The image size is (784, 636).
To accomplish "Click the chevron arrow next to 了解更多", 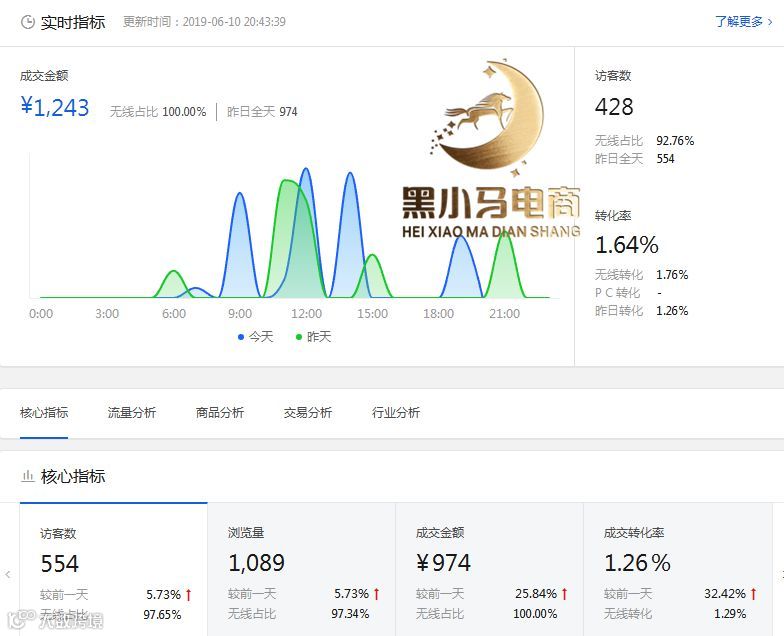I will (770, 22).
